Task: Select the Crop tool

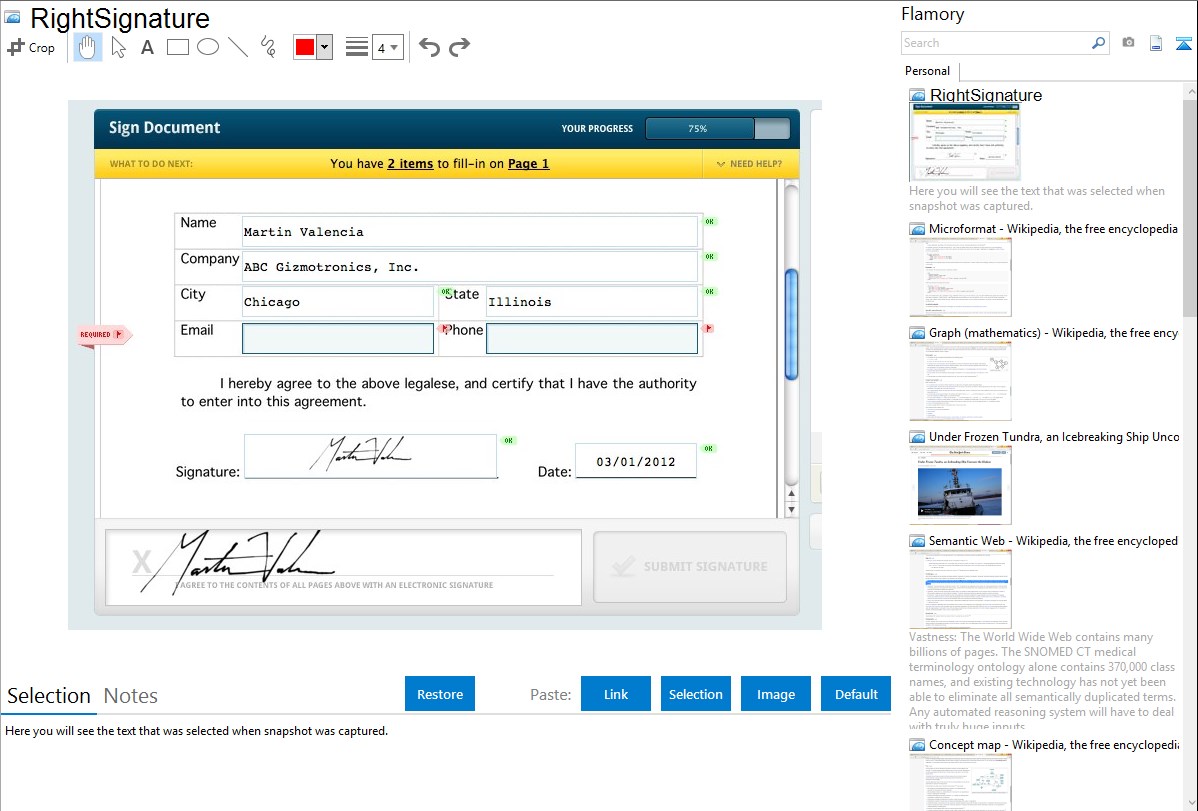Action: click(31, 47)
